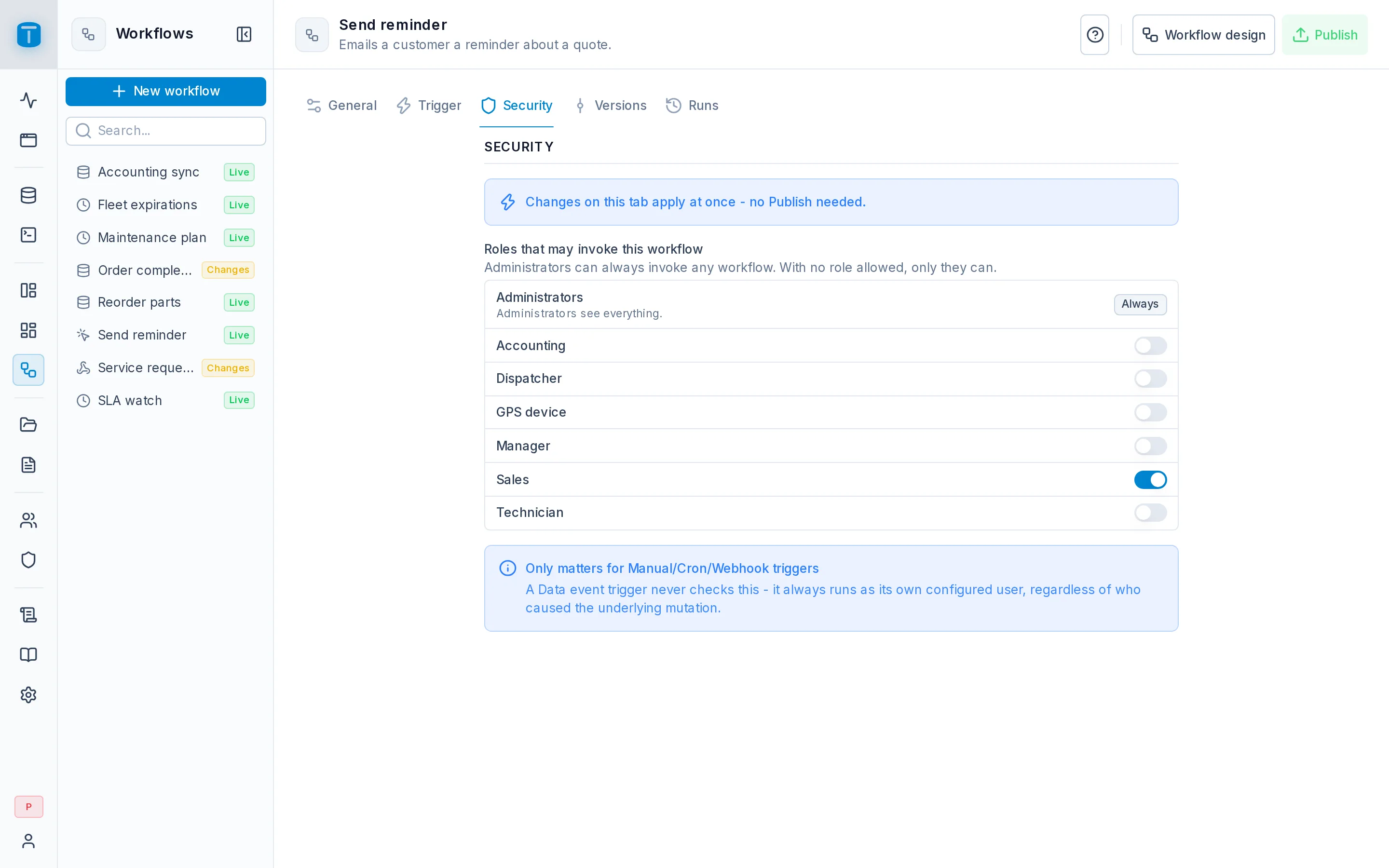Switch to the Trigger tab
This screenshot has width=1389, height=868.
429,106
